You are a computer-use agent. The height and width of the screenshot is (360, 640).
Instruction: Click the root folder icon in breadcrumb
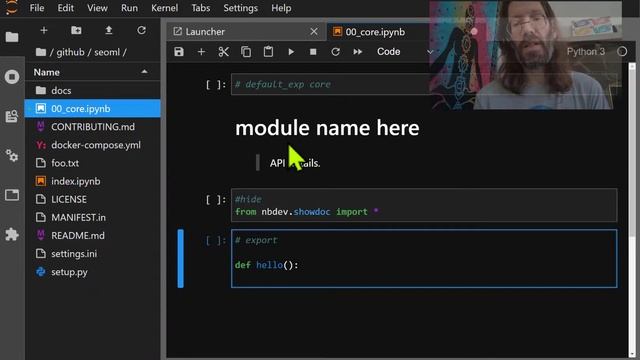40,52
